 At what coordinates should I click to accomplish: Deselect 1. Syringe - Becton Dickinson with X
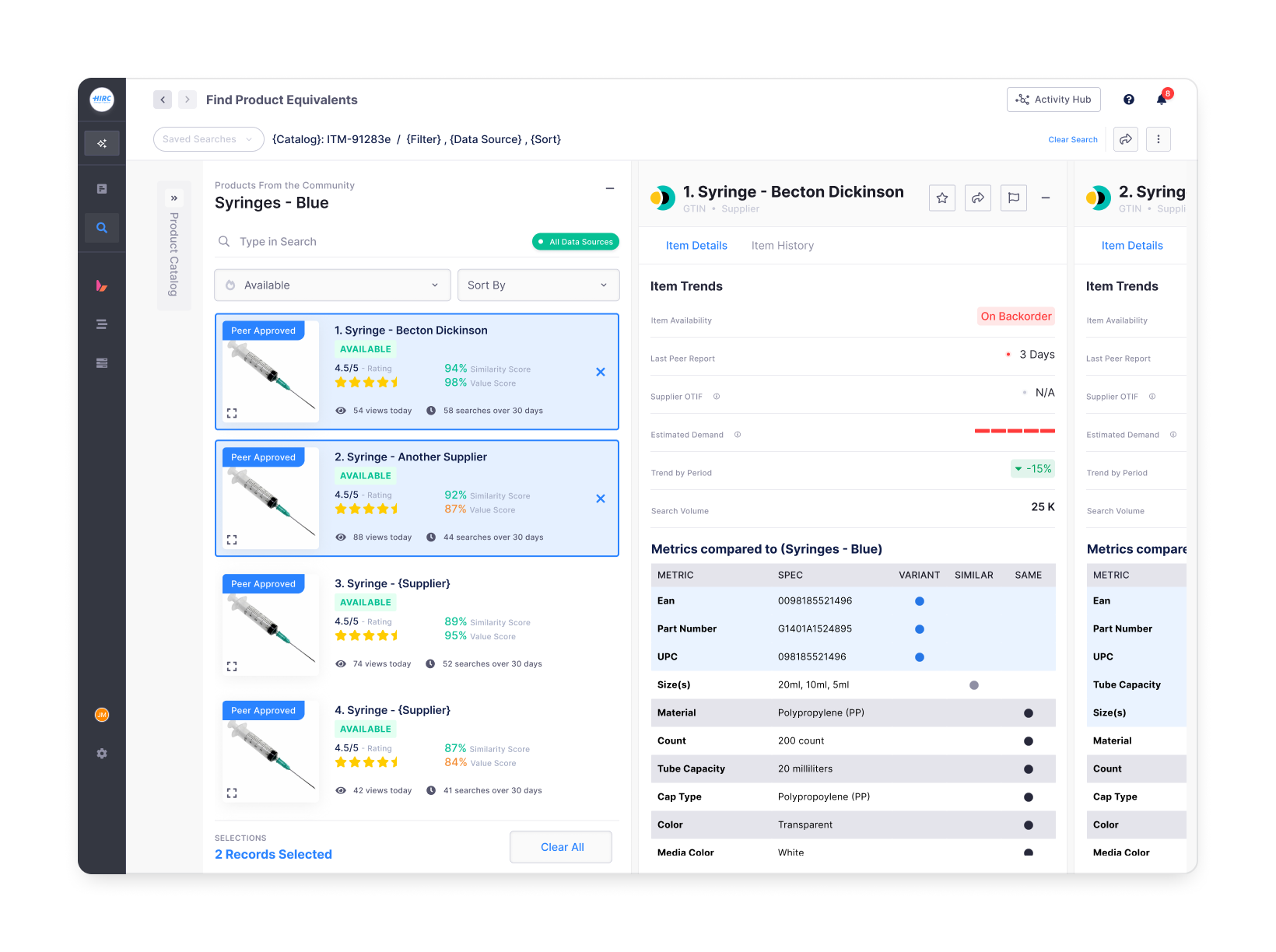(x=601, y=373)
